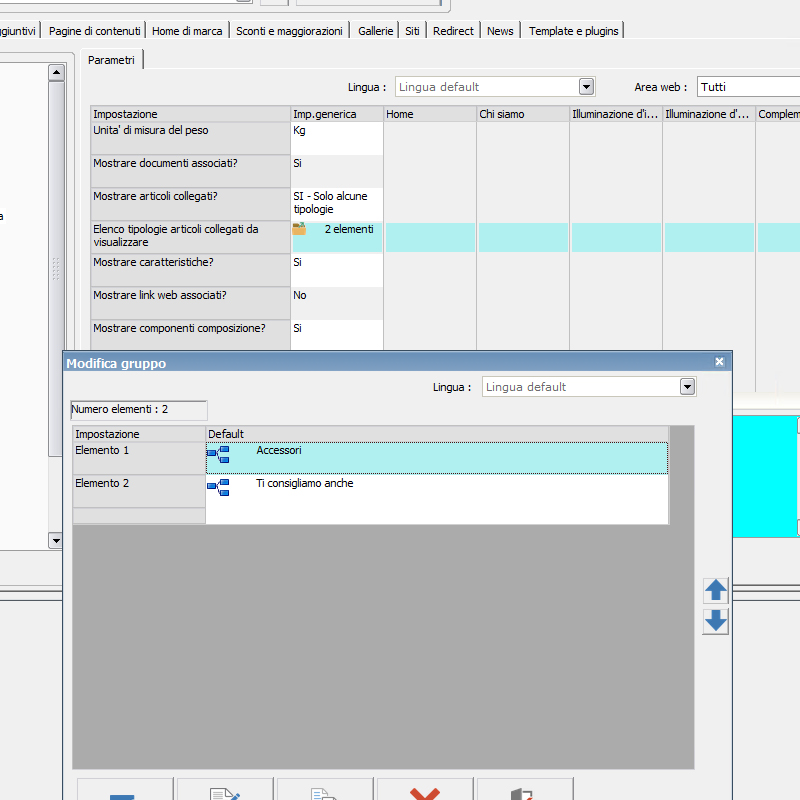The width and height of the screenshot is (800, 800).
Task: Close the Modifica gruppo dialog
Action: (719, 362)
